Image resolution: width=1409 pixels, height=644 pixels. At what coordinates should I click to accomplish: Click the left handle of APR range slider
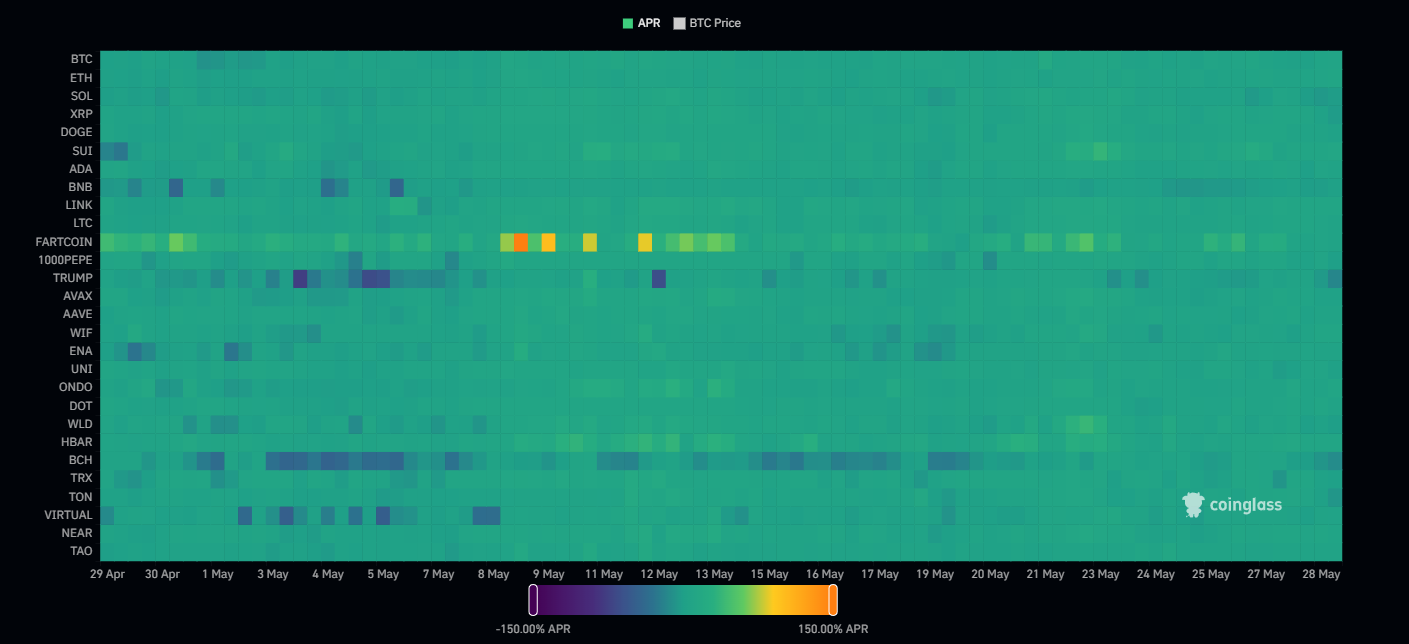pyautogui.click(x=533, y=600)
